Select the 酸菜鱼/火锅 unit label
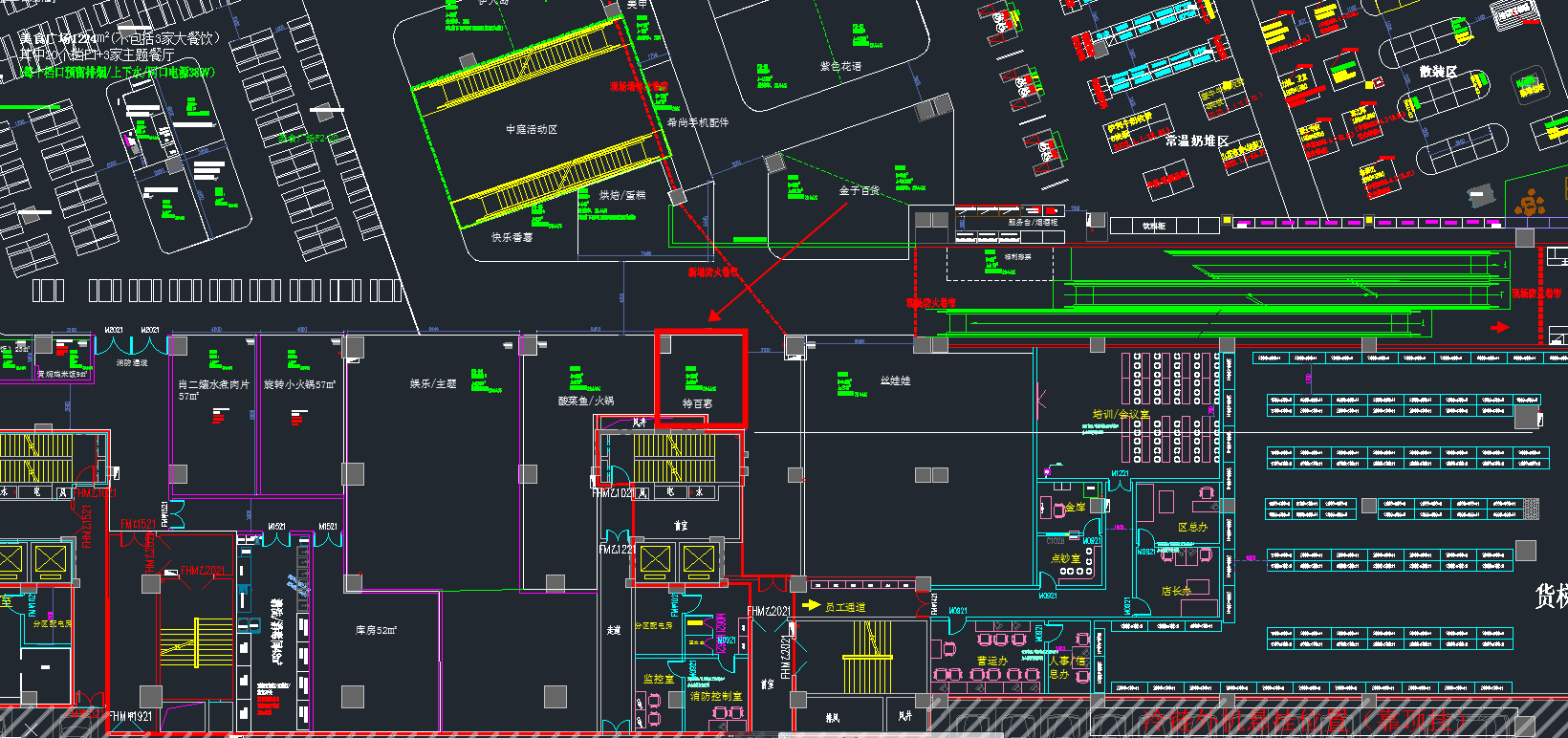1568x738 pixels. (x=586, y=401)
